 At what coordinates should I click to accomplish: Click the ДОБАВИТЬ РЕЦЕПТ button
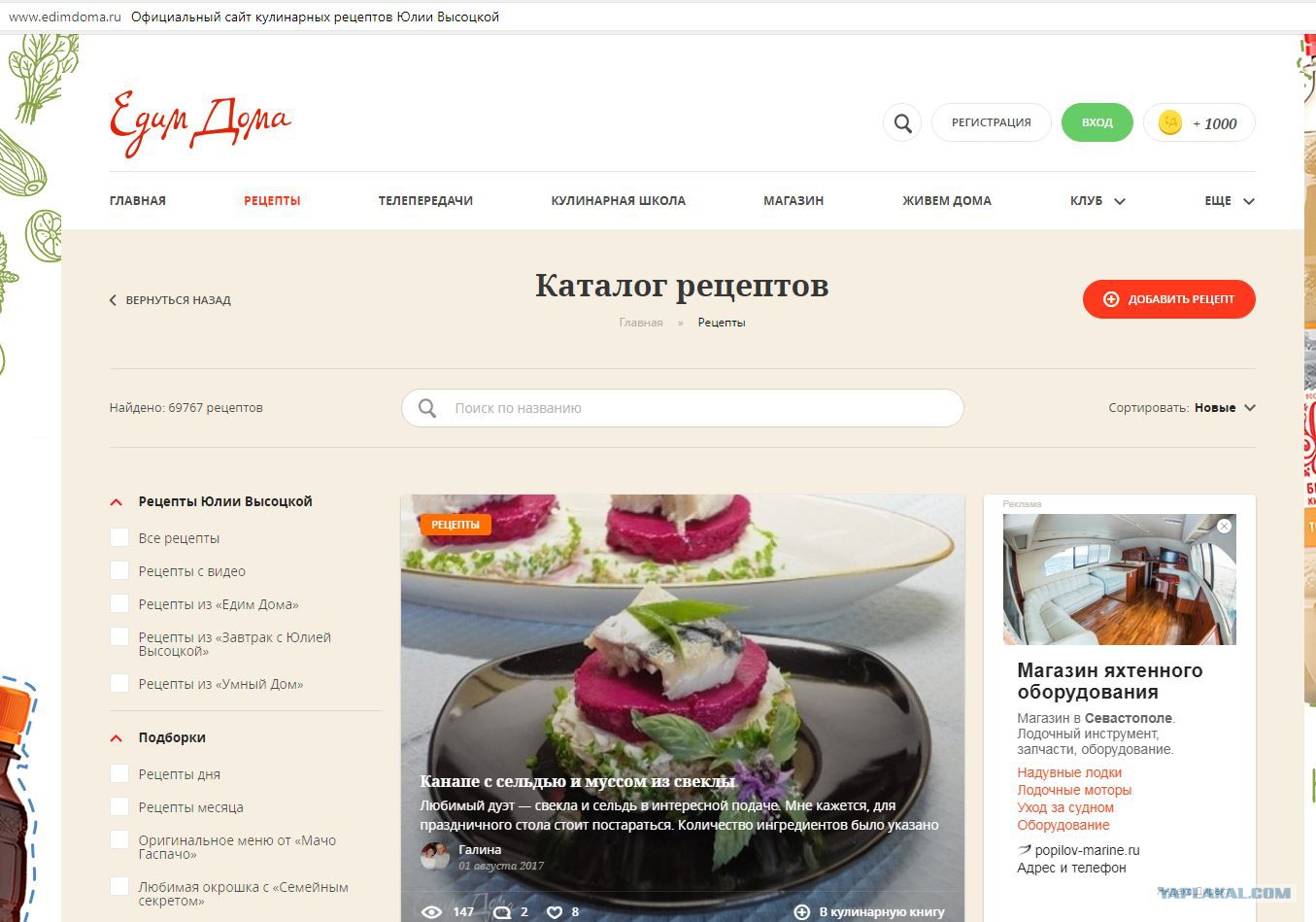(x=1168, y=299)
